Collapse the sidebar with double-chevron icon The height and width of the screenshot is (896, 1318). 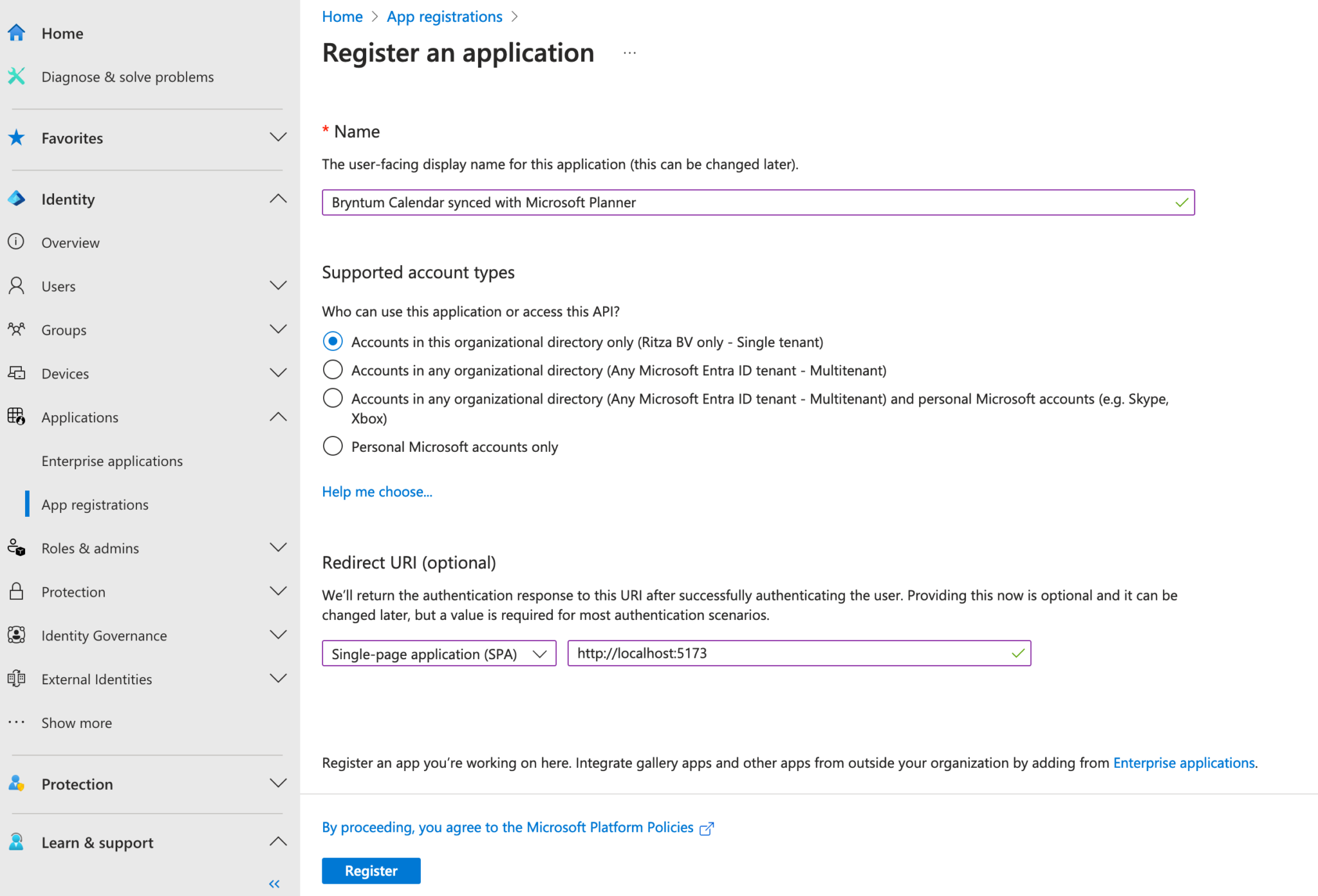pos(274,884)
